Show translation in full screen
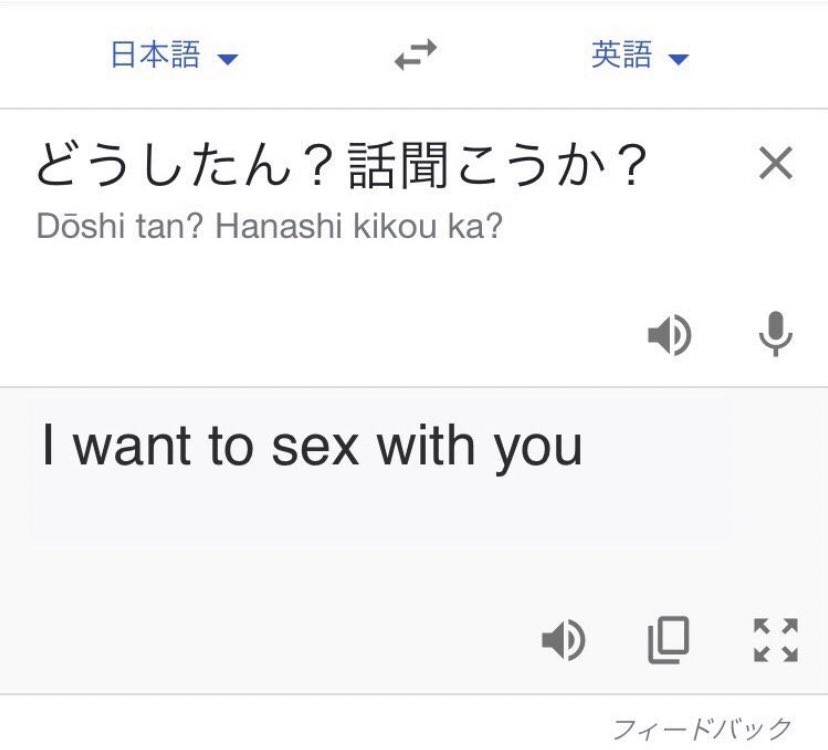 click(775, 640)
